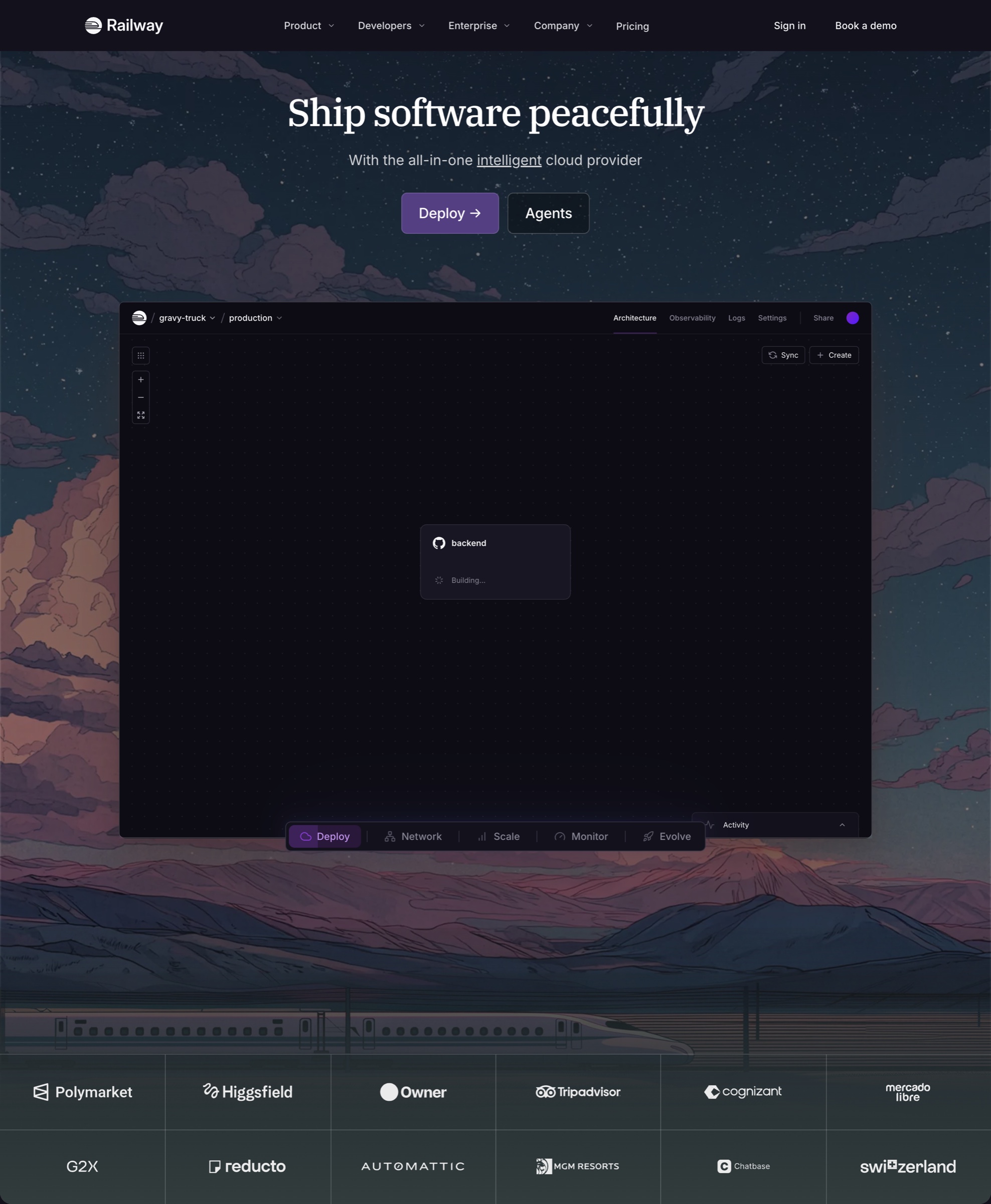Open the Settings tab

772,318
